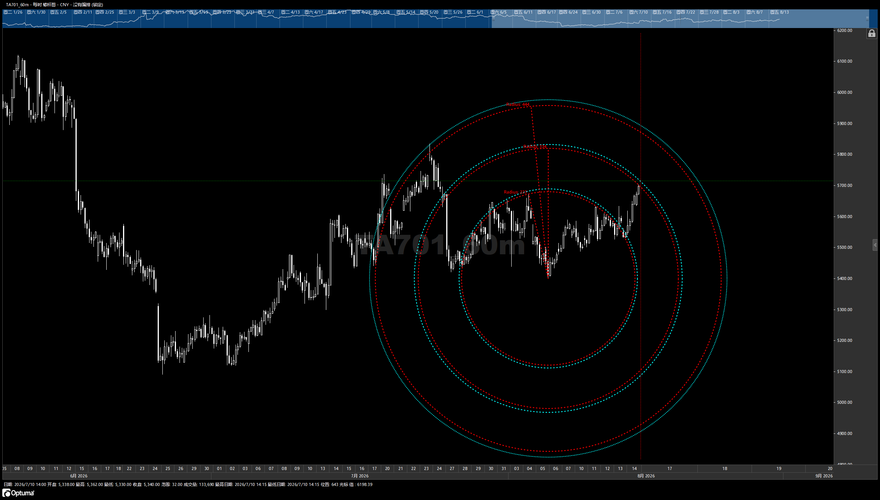Click the 6/17 date in the overview navigator
The image size is (880, 500).
(549, 12)
